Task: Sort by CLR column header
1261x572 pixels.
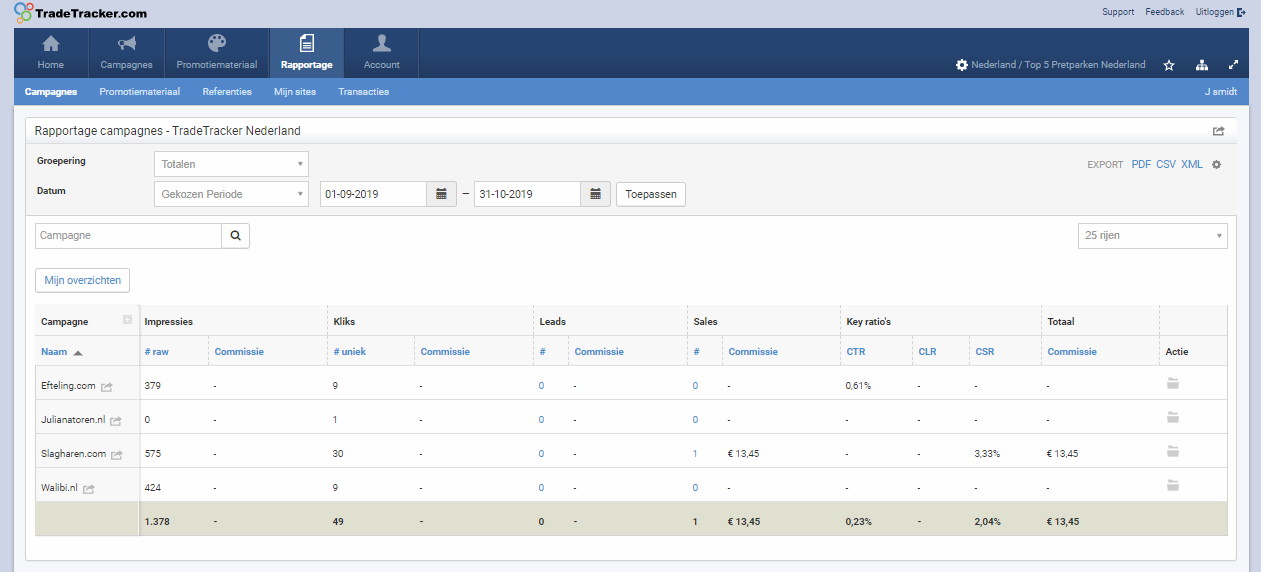Action: click(x=927, y=352)
